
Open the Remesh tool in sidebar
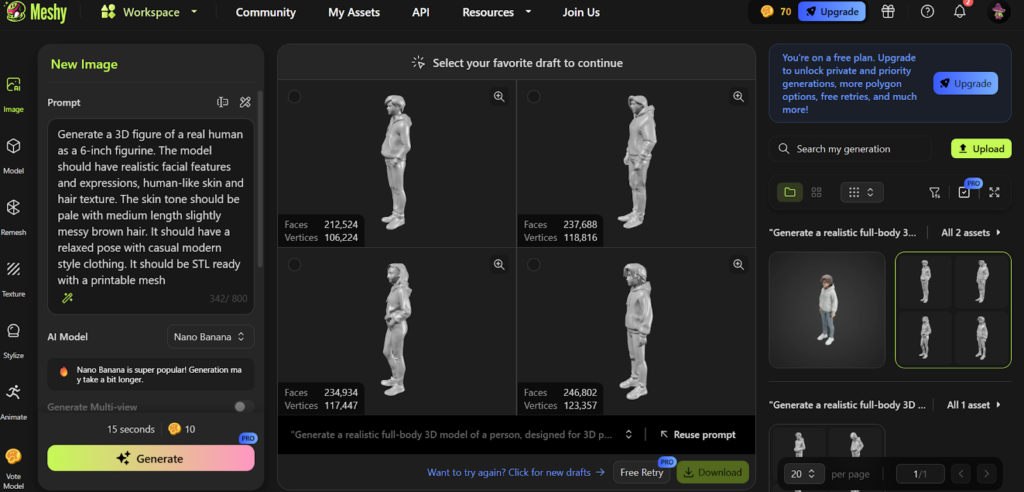(x=14, y=208)
